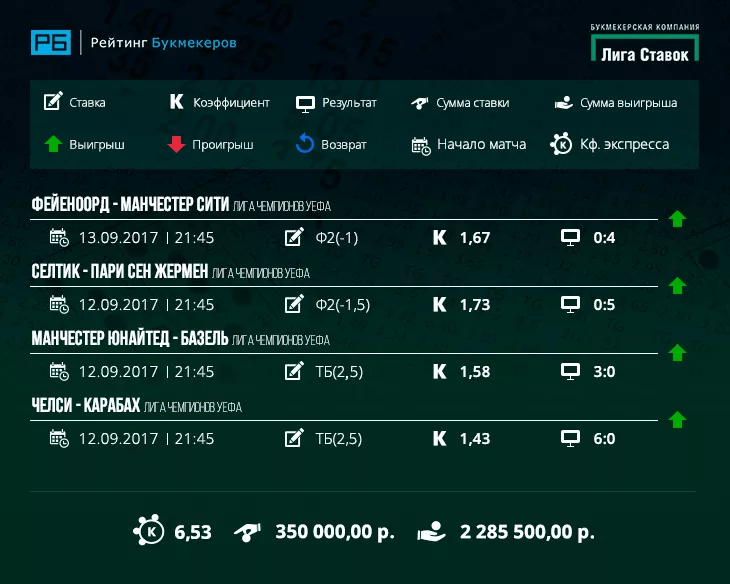Click the Начало матча calendar icon in legend
Screen dimensions: 730x584
click(421, 146)
